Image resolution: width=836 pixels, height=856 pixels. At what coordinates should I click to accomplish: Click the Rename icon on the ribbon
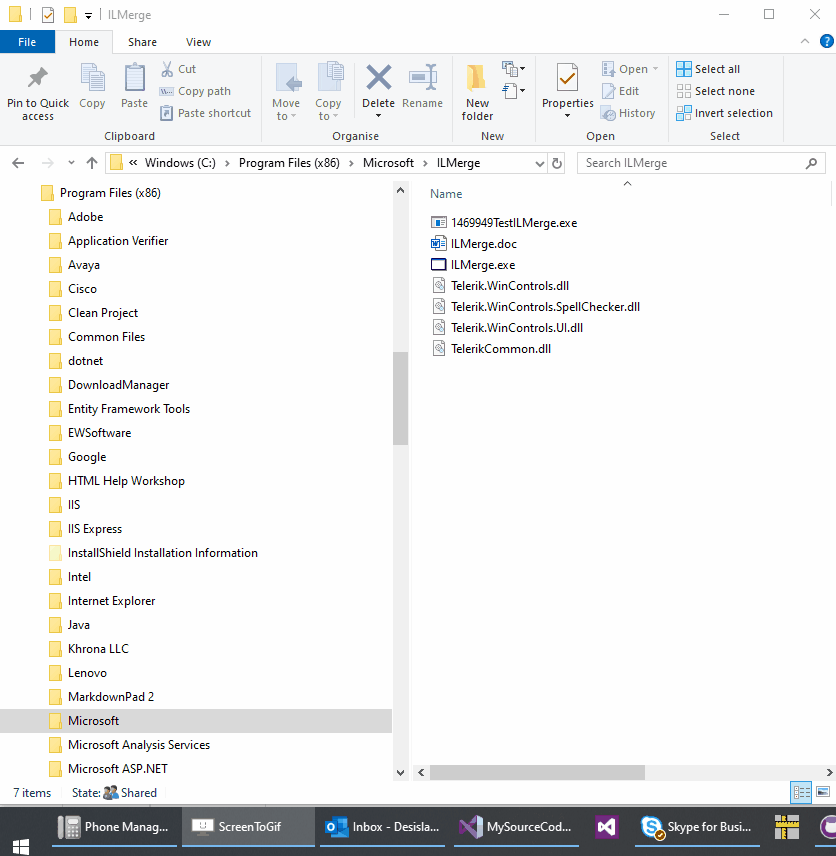[422, 90]
